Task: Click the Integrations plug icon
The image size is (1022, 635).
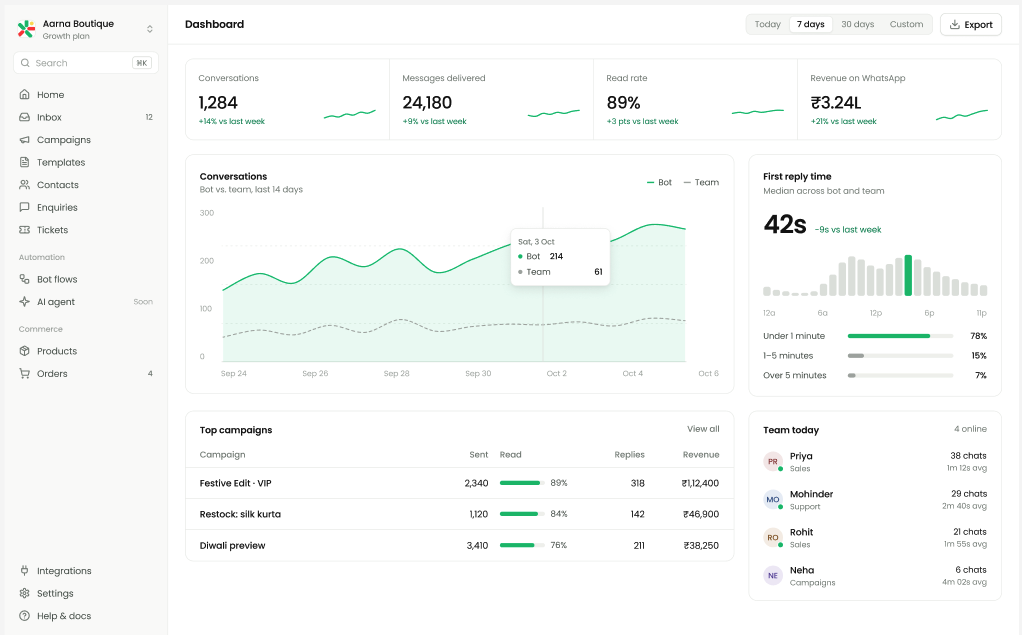Action: click(x=24, y=570)
